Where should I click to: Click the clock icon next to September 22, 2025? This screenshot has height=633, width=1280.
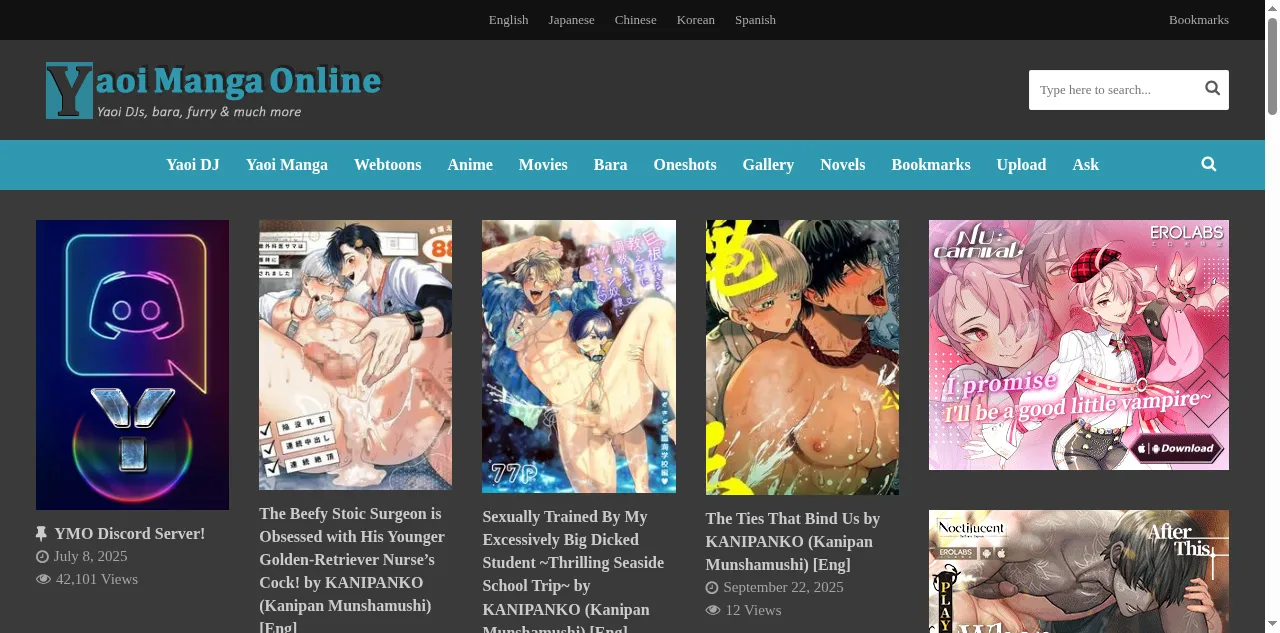tap(712, 588)
